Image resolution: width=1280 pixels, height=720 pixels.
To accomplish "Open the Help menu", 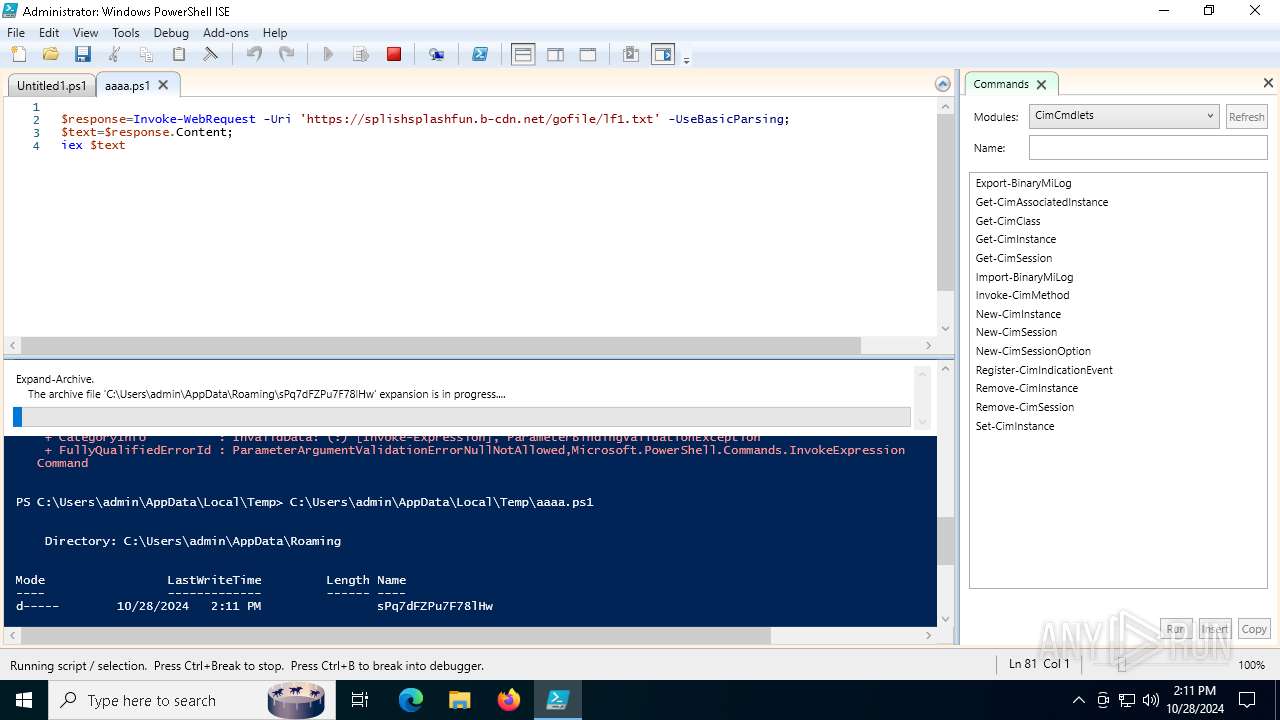I will point(275,33).
